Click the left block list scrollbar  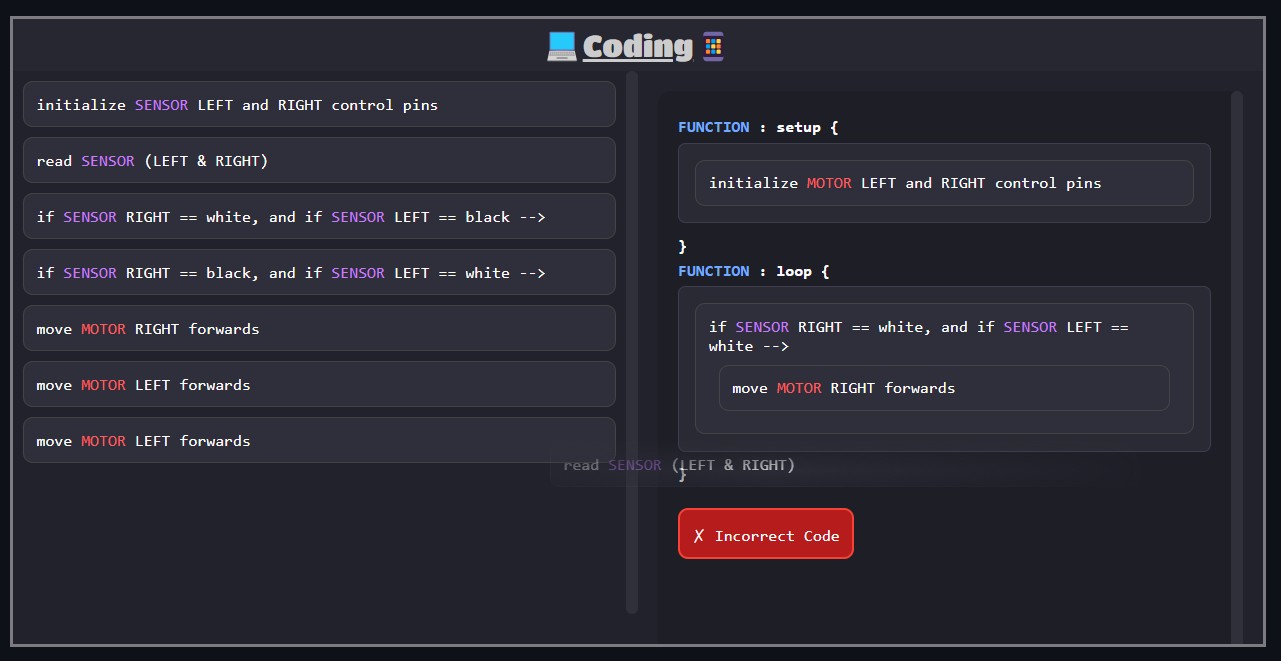tap(631, 340)
